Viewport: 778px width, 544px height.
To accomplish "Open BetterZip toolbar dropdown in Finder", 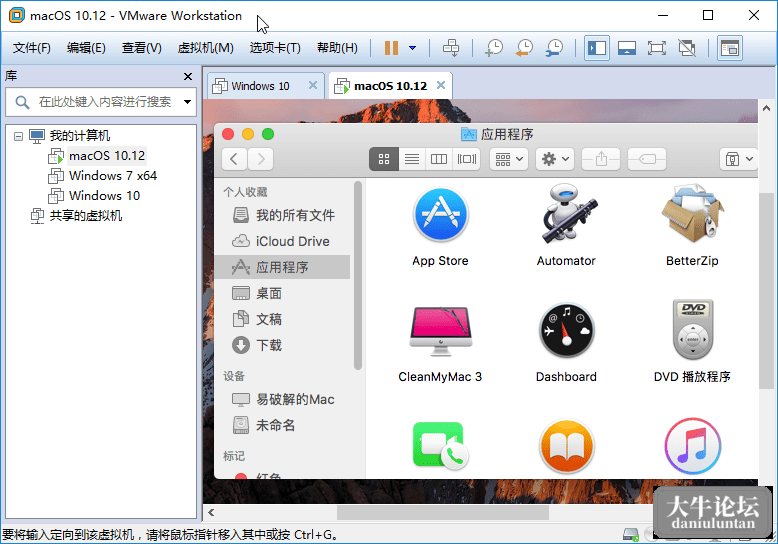I will coord(739,159).
